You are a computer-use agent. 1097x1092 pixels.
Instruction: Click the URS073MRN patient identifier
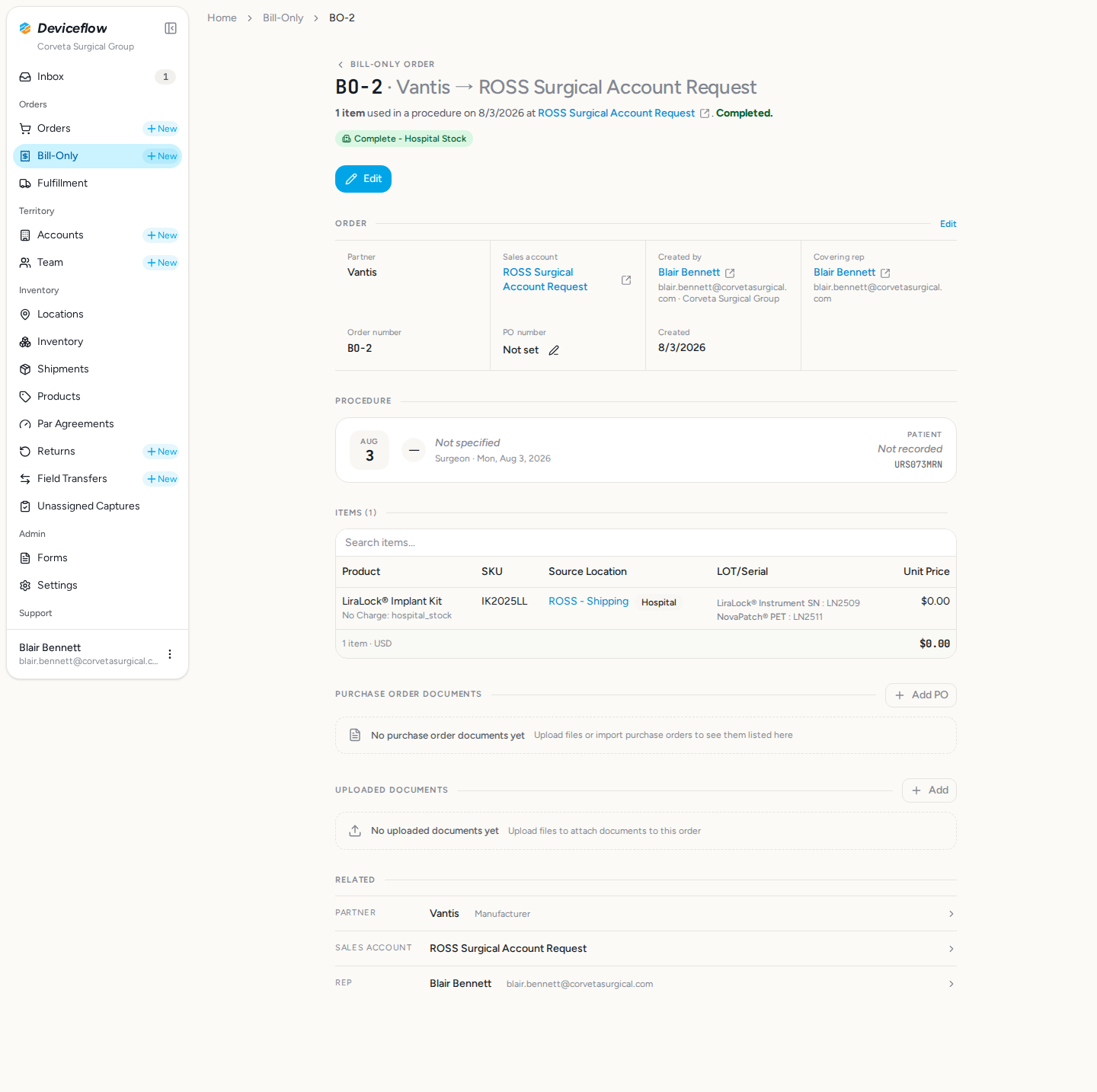(918, 465)
